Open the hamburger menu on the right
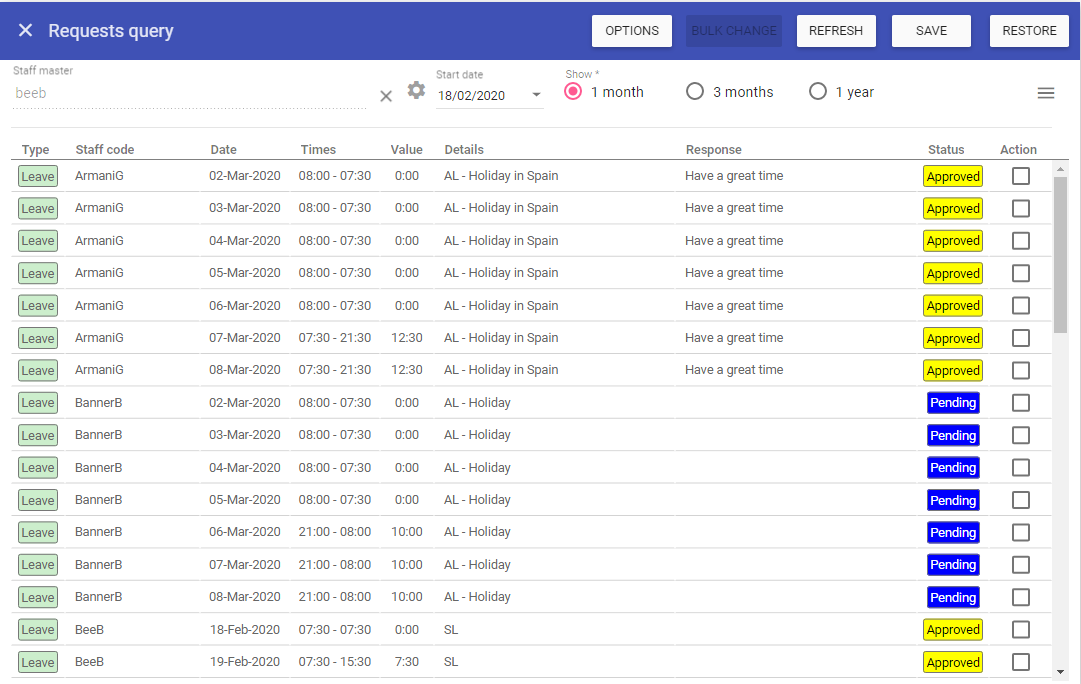The height and width of the screenshot is (684, 1081). (x=1046, y=93)
